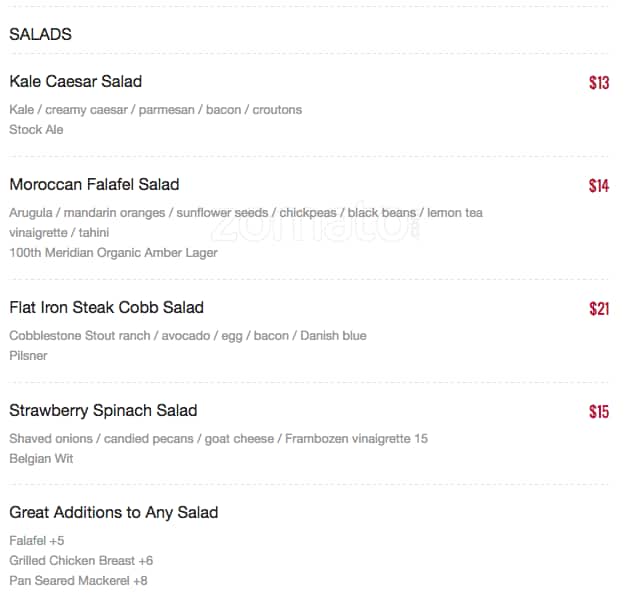Choose the Strawberry Spinach Salad title
Image resolution: width=631 pixels, height=603 pixels.
[103, 410]
